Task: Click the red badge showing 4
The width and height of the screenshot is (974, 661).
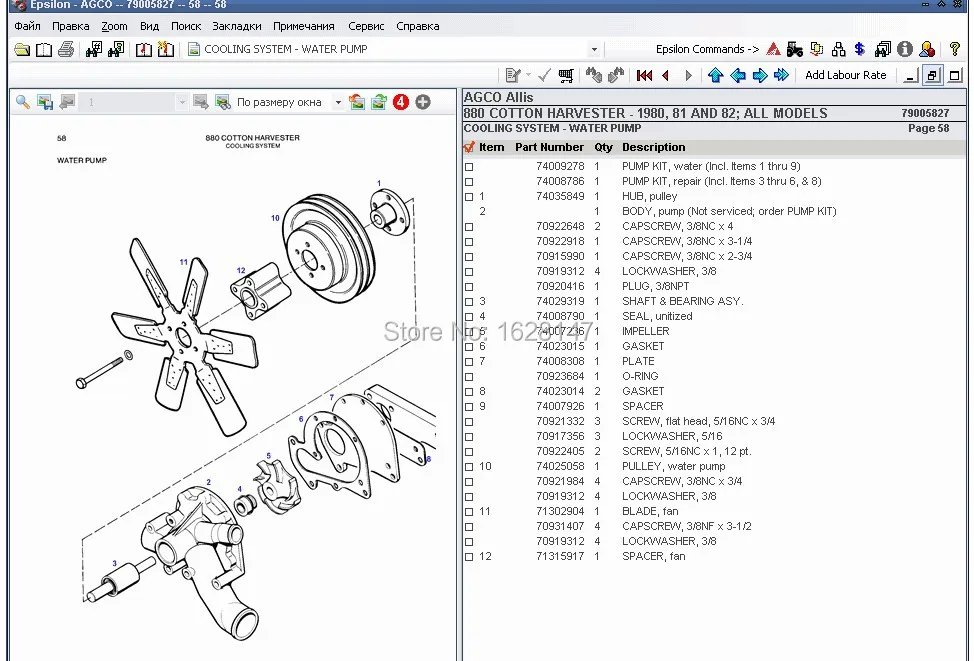Action: [x=399, y=101]
